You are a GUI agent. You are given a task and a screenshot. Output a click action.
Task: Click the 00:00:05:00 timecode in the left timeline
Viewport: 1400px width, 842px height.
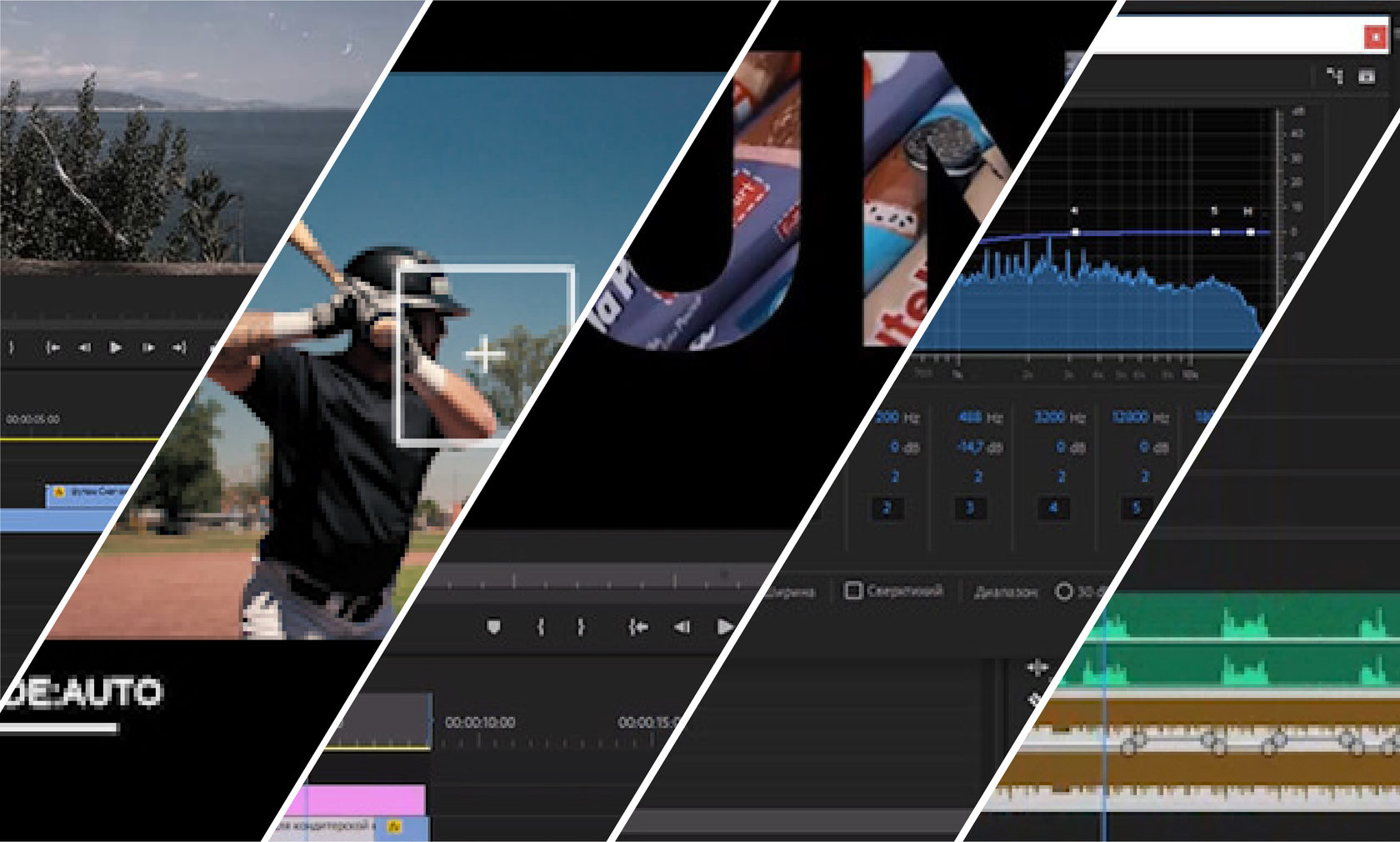(32, 419)
